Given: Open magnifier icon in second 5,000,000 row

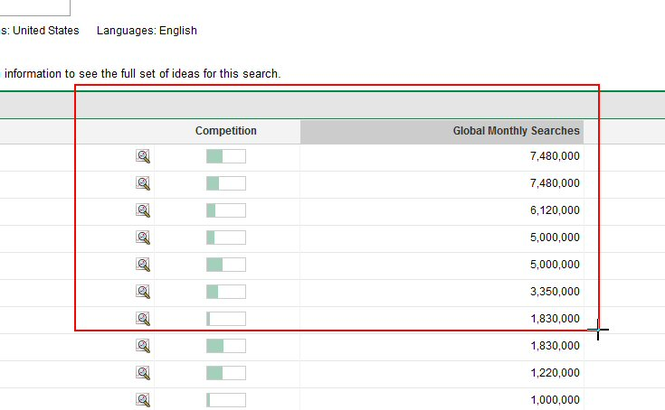Looking at the screenshot, I should point(143,264).
